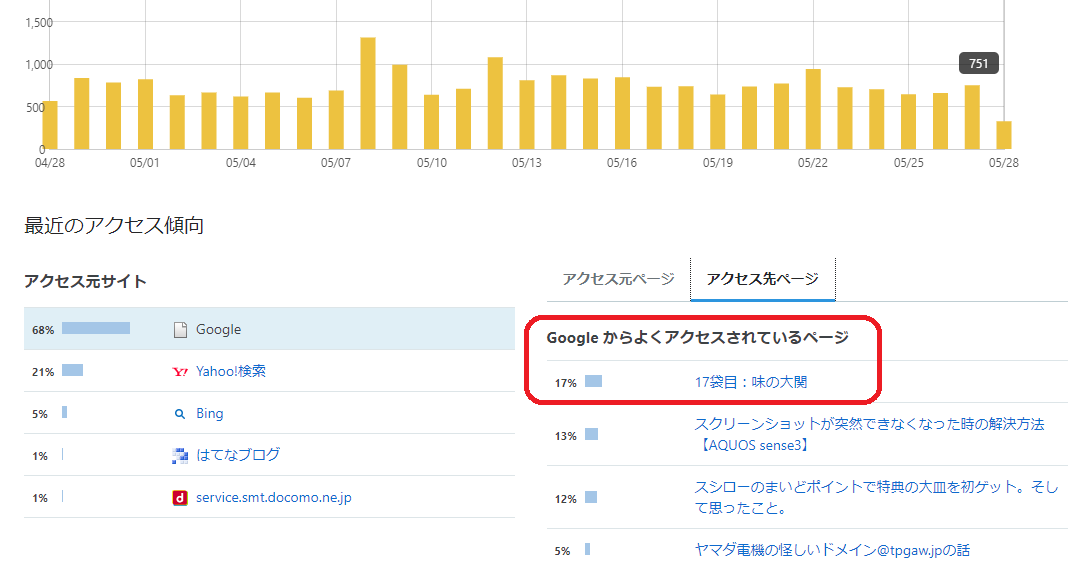Click the Bing magnifier icon
This screenshot has width=1068, height=570.
[x=180, y=414]
